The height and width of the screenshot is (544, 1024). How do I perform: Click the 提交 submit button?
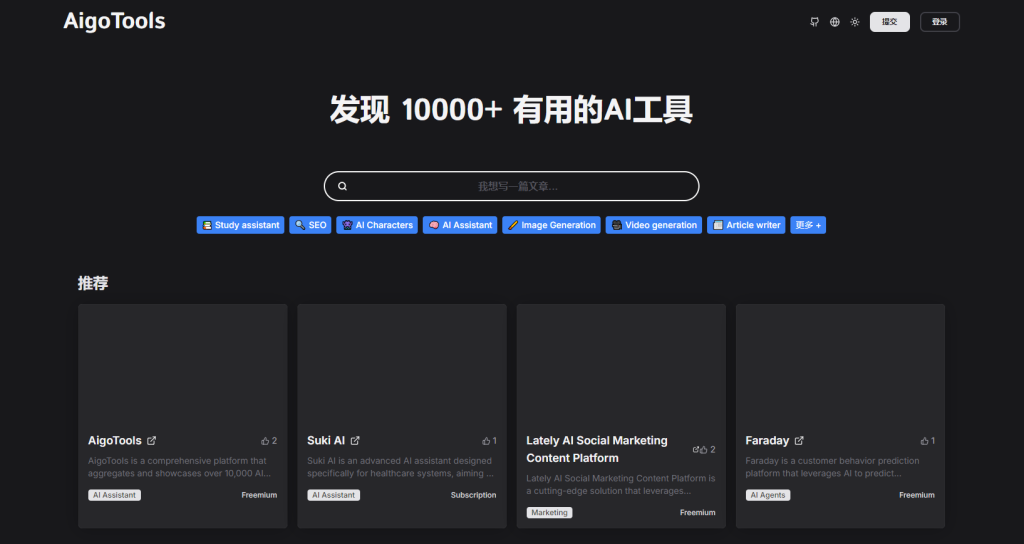pyautogui.click(x=889, y=22)
